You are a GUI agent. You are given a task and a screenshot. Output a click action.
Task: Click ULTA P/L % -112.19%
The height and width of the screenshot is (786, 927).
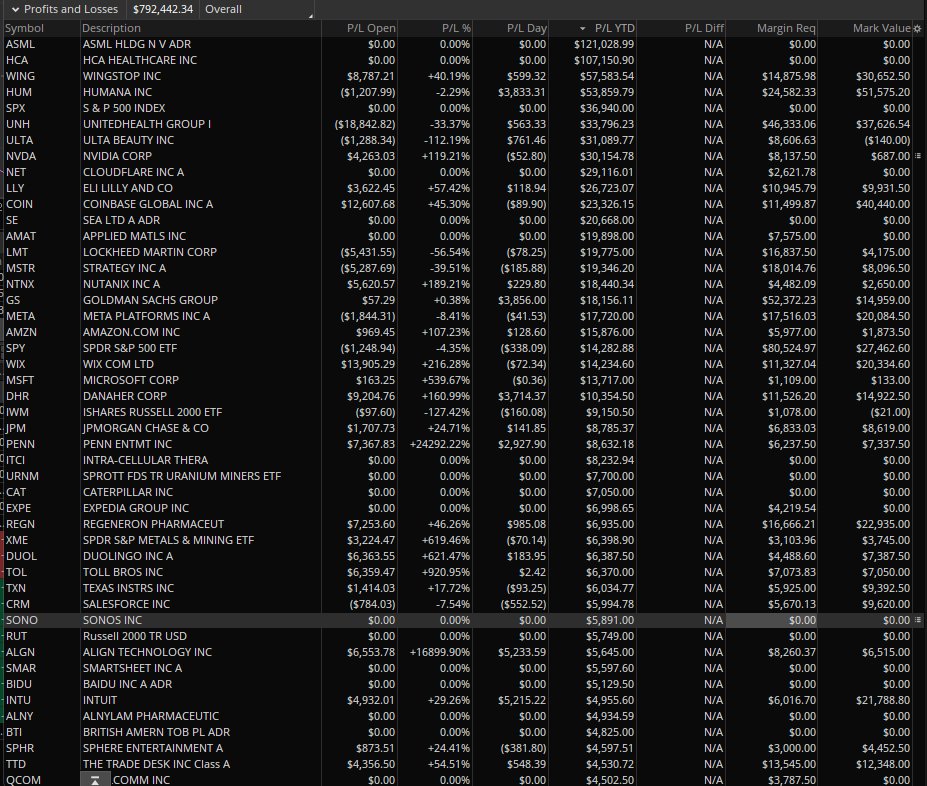point(447,140)
